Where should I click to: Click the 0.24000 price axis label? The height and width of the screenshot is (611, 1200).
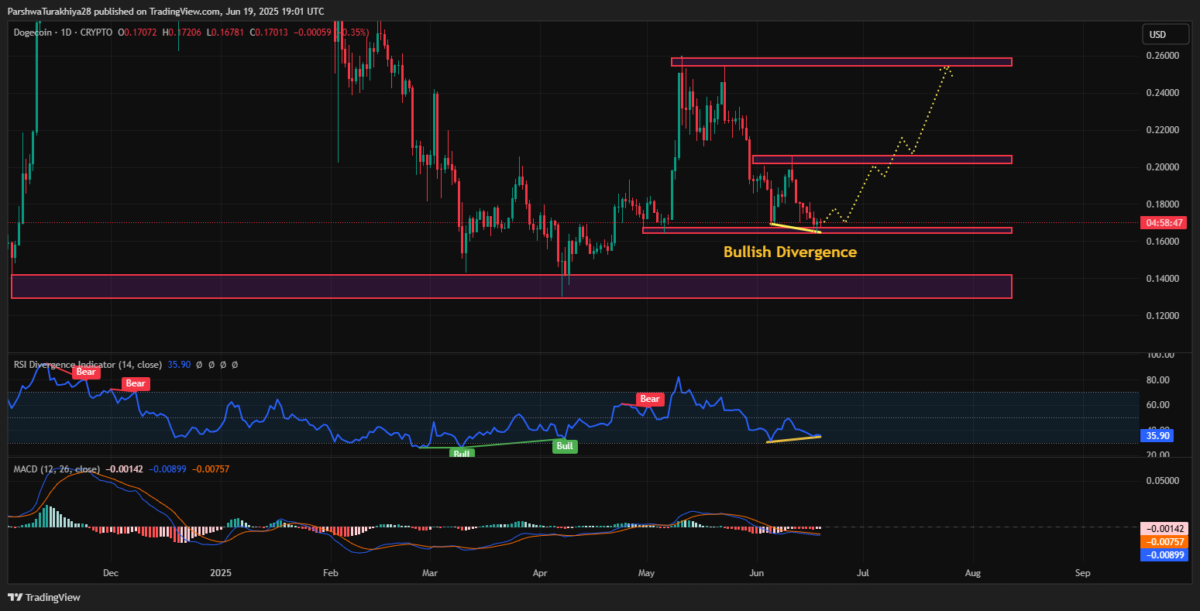point(1162,93)
